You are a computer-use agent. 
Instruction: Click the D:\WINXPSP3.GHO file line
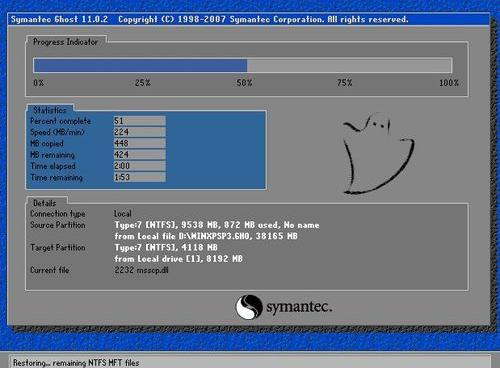(206, 236)
